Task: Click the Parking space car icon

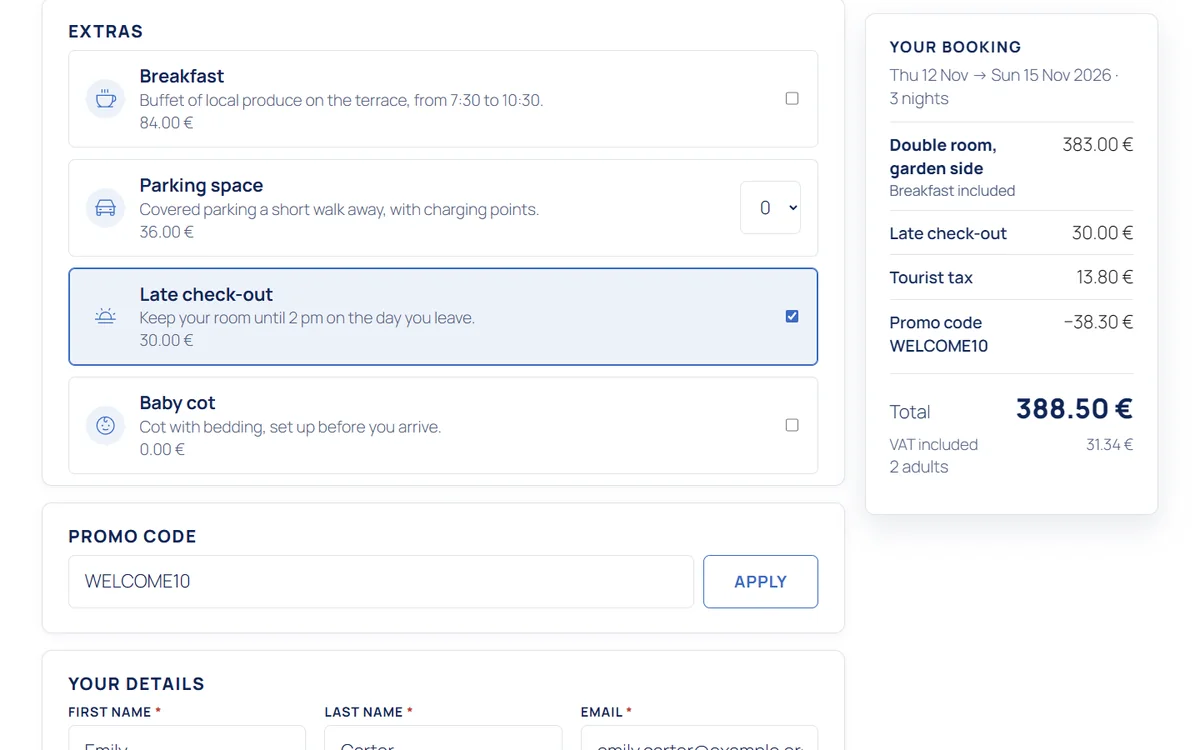Action: coord(105,208)
